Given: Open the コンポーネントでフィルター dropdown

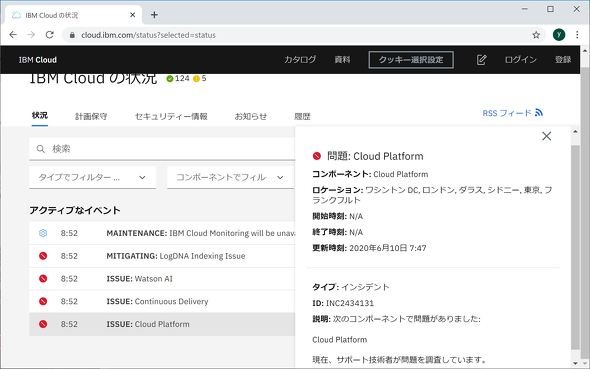Looking at the screenshot, I should pyautogui.click(x=231, y=177).
